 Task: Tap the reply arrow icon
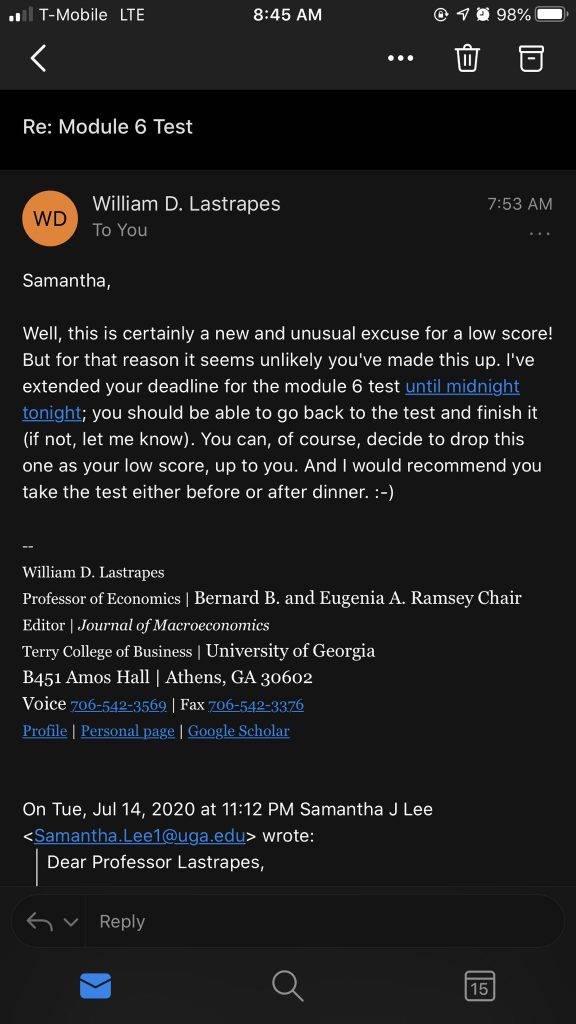(x=39, y=921)
